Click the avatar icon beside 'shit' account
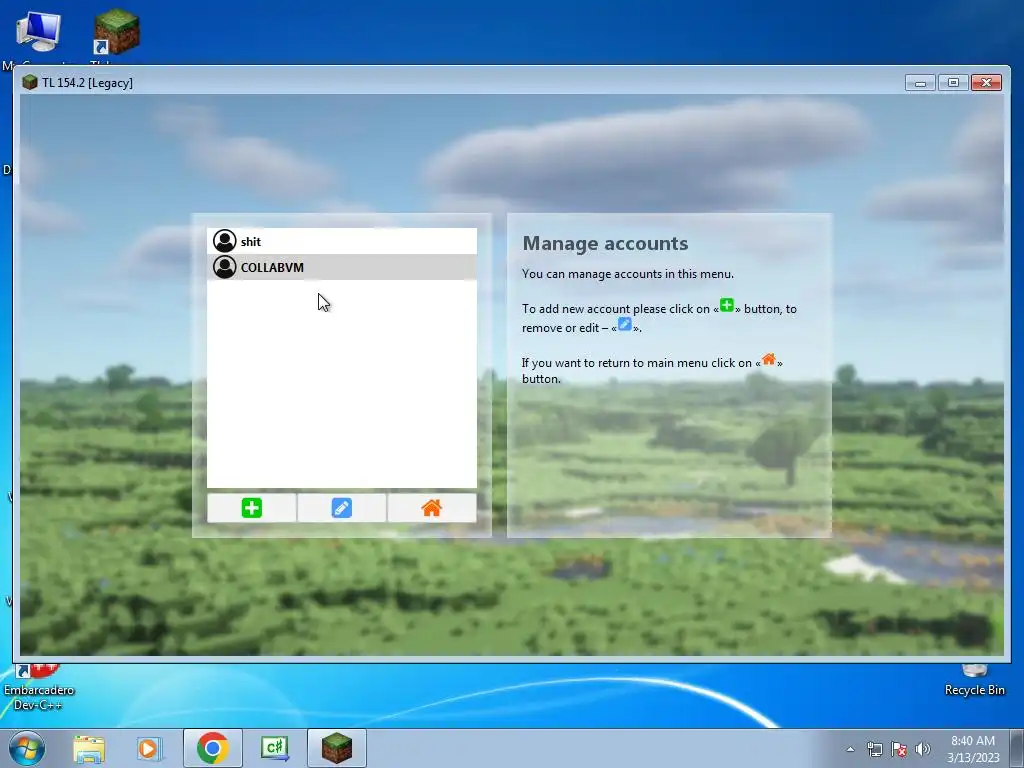1024x768 pixels. [225, 241]
